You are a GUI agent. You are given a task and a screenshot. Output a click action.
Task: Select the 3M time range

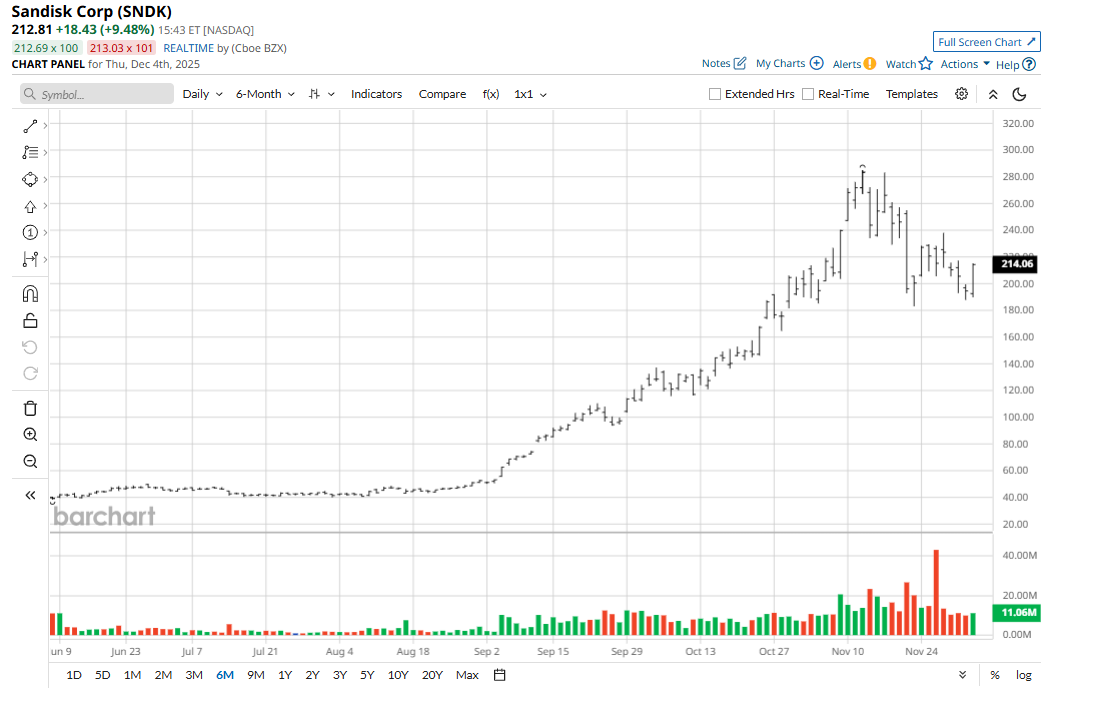click(x=194, y=675)
